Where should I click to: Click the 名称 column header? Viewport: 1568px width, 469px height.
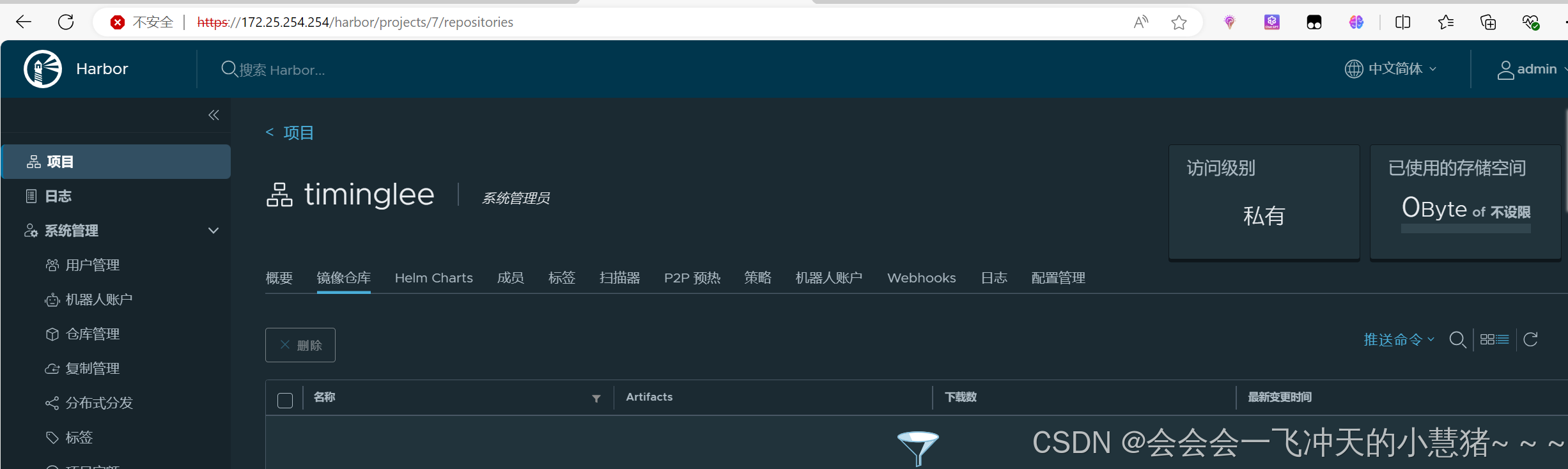point(325,397)
